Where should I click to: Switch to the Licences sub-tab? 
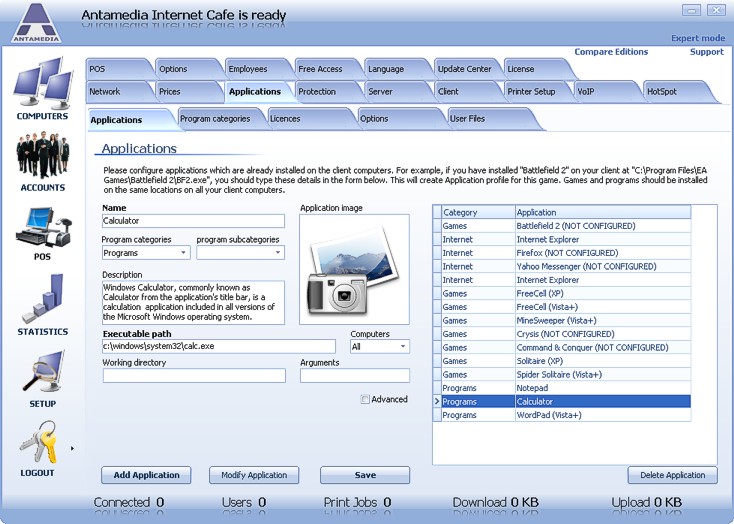[308, 119]
